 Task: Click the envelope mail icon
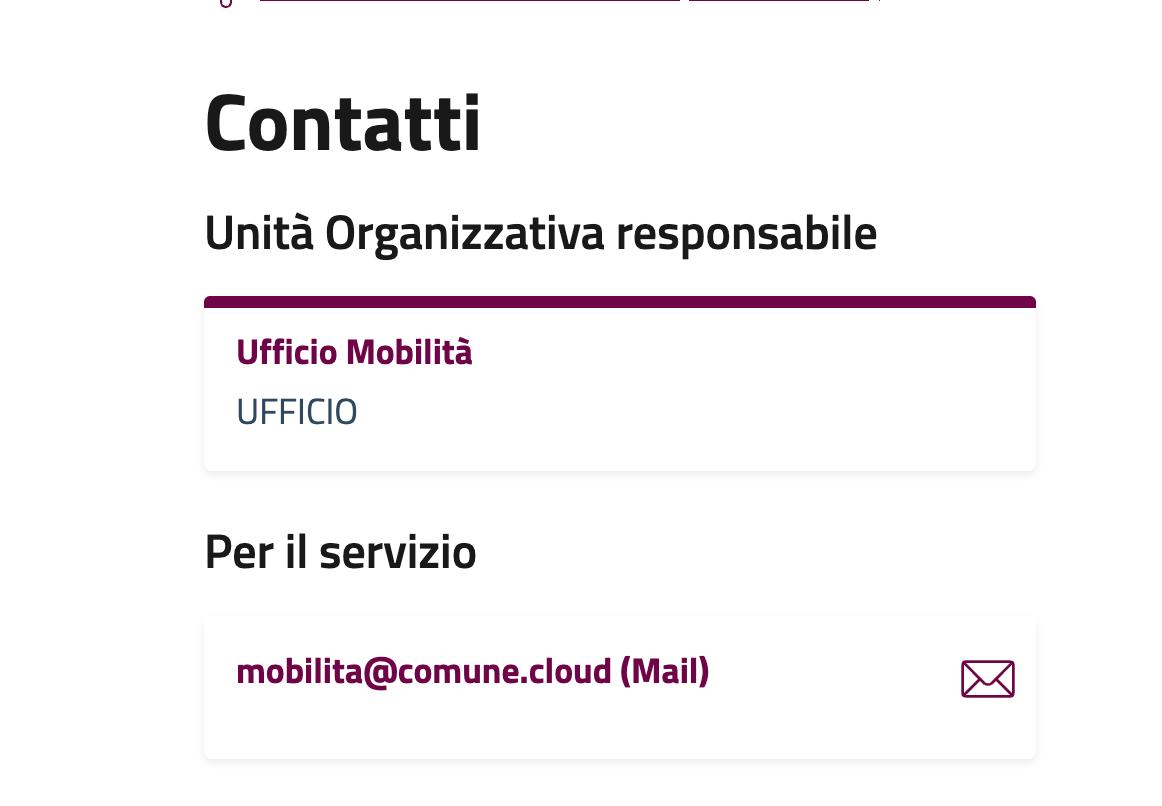[x=987, y=679]
